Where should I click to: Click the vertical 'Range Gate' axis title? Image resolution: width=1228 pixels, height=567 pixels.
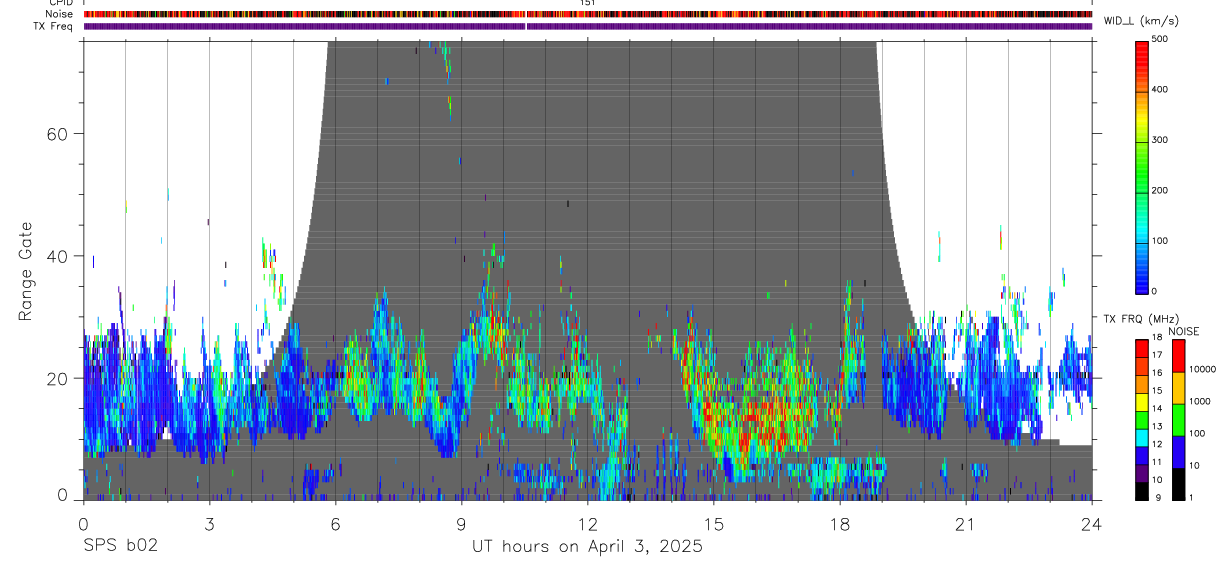[x=25, y=270]
